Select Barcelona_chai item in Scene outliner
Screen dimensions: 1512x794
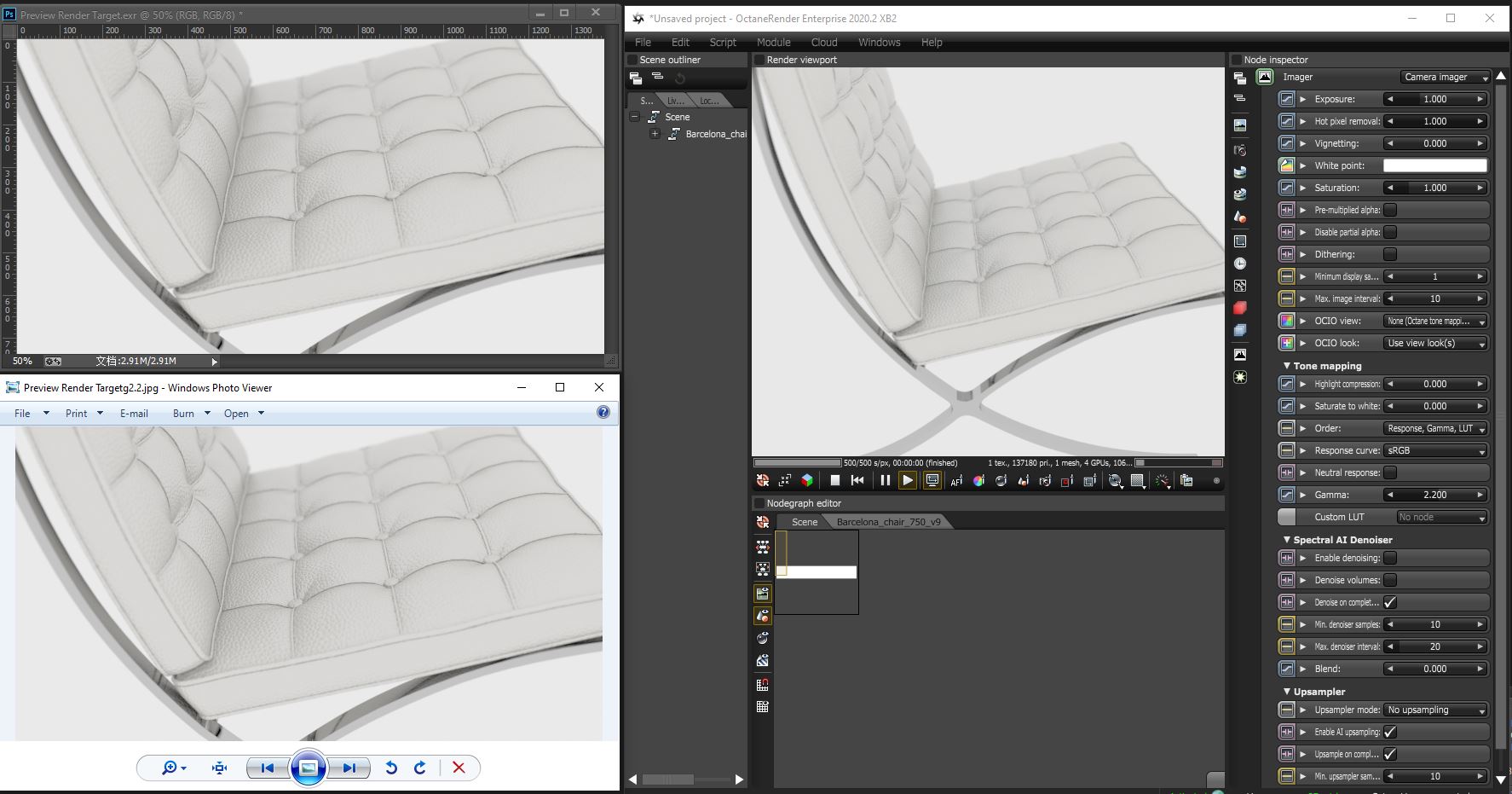coord(715,134)
